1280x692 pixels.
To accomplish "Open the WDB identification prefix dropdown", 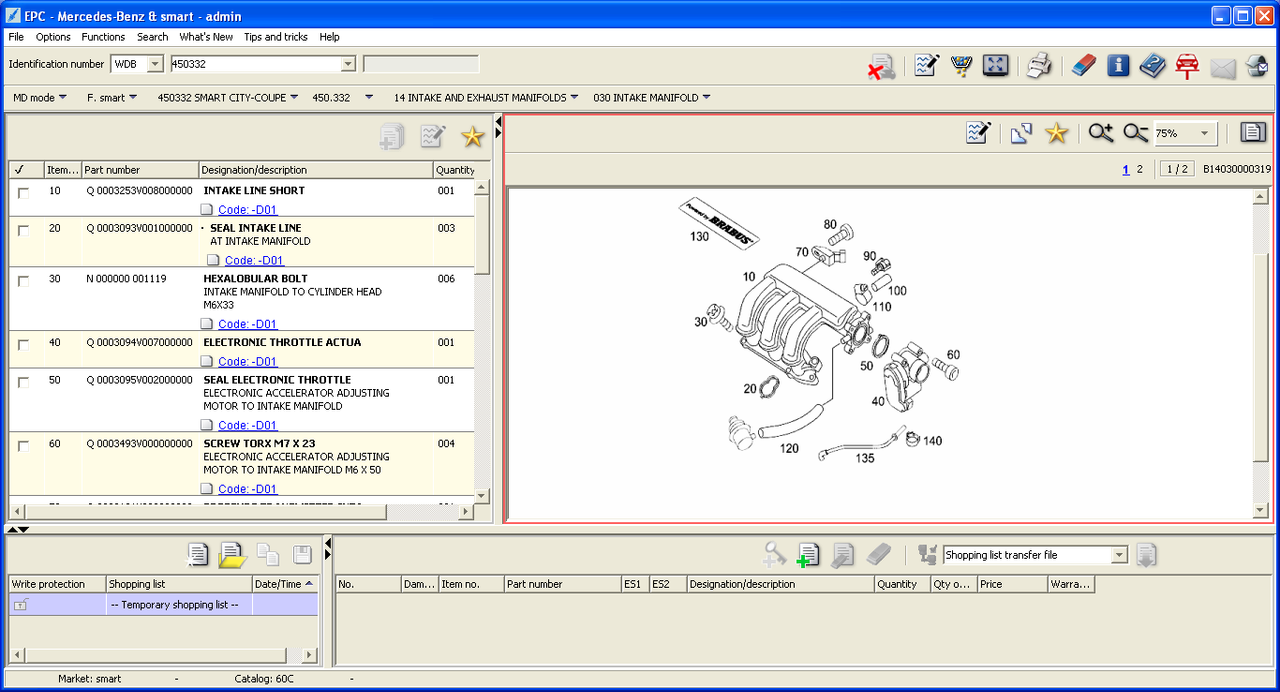I will 155,64.
